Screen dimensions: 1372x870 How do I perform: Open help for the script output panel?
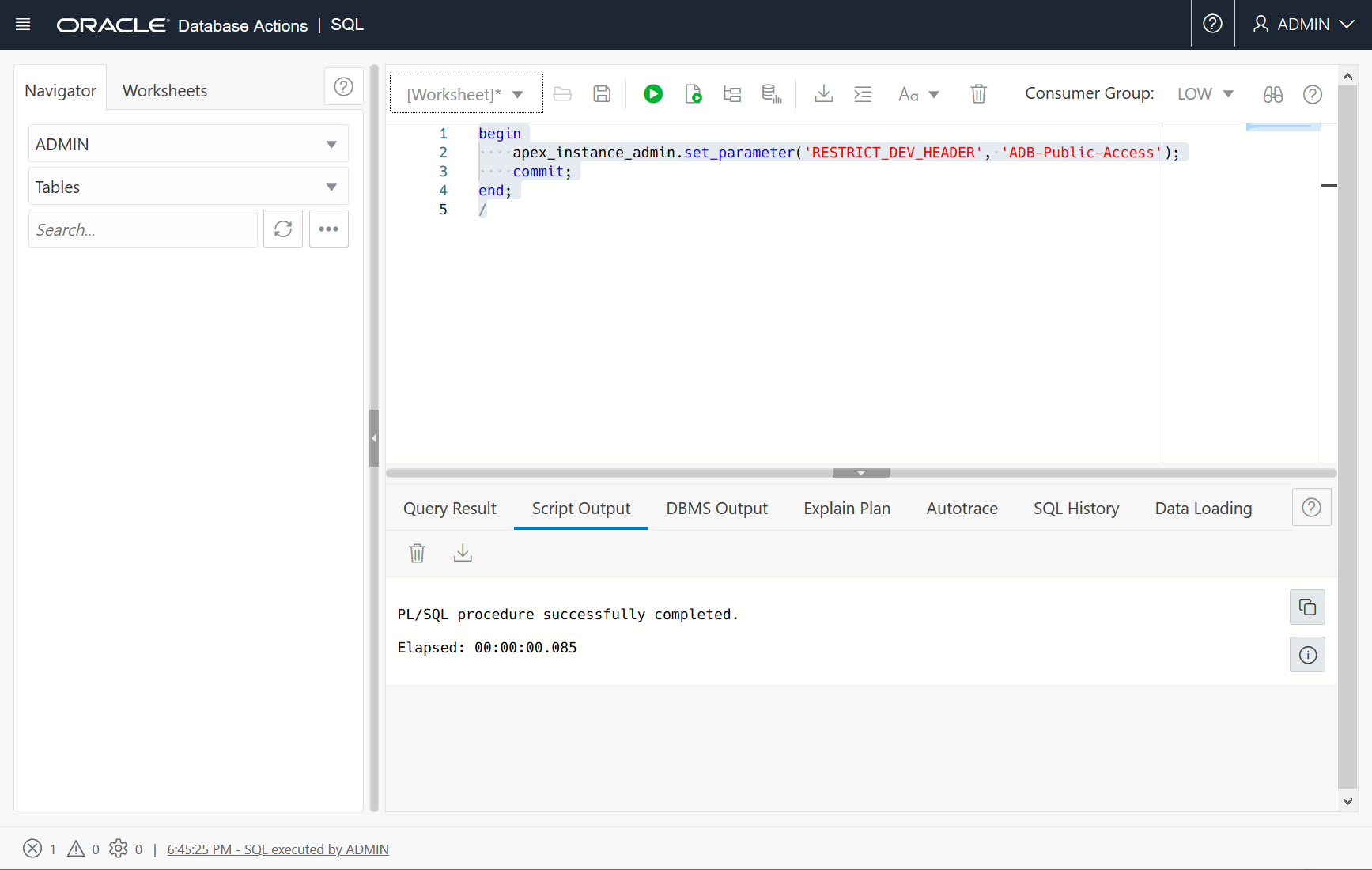click(x=1311, y=507)
